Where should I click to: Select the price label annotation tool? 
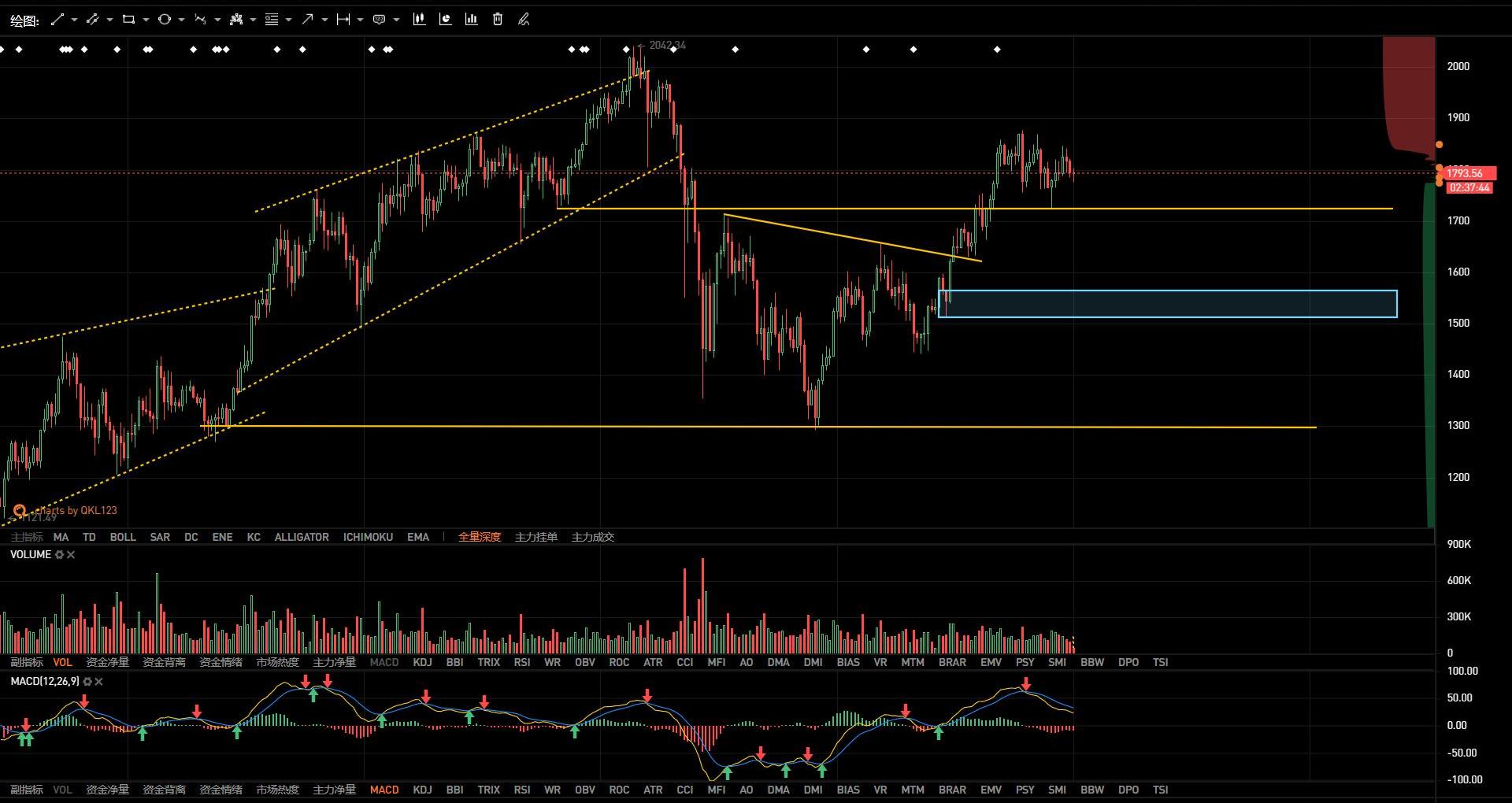click(379, 20)
